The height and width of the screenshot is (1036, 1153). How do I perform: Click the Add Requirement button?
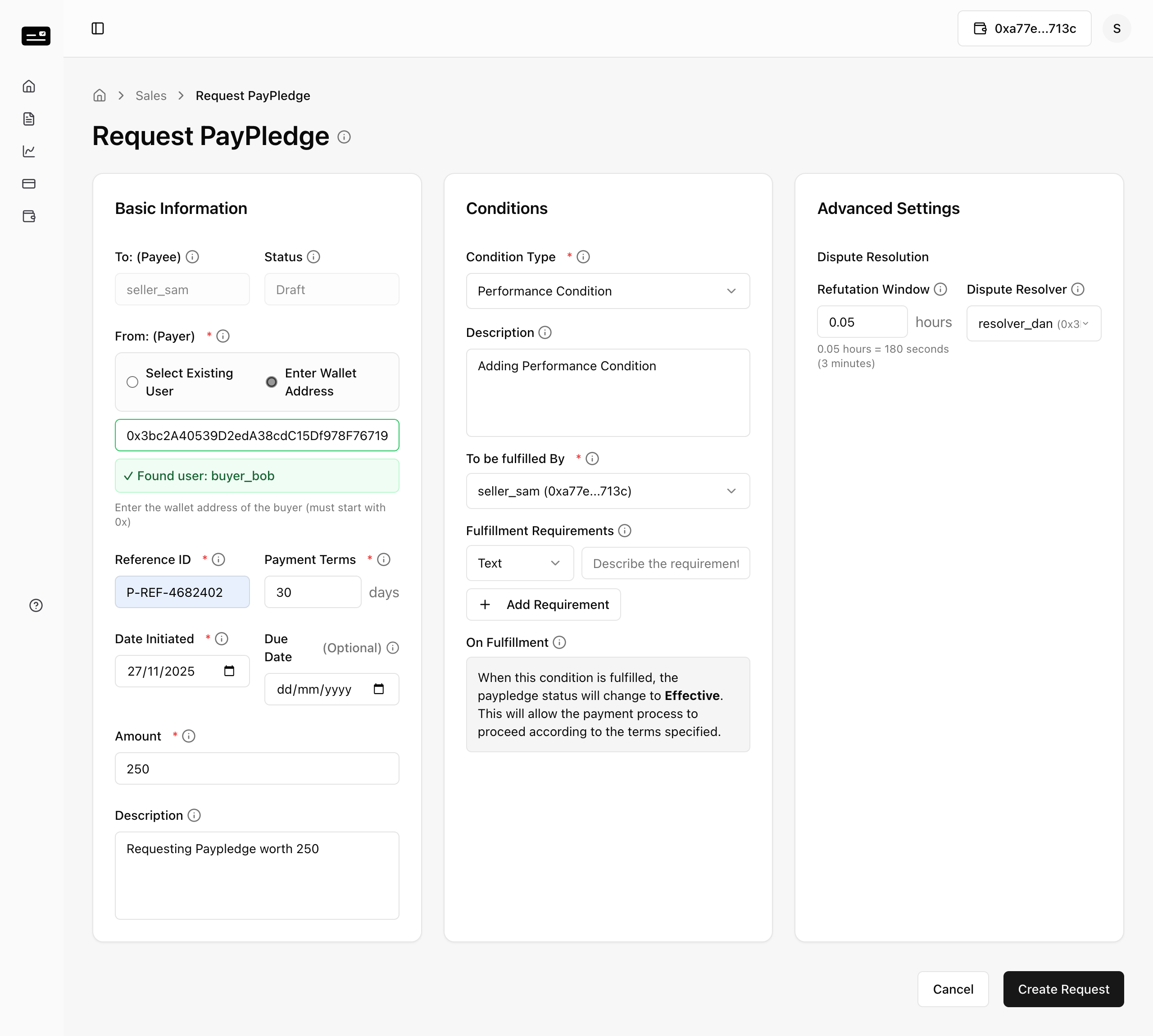coord(543,604)
